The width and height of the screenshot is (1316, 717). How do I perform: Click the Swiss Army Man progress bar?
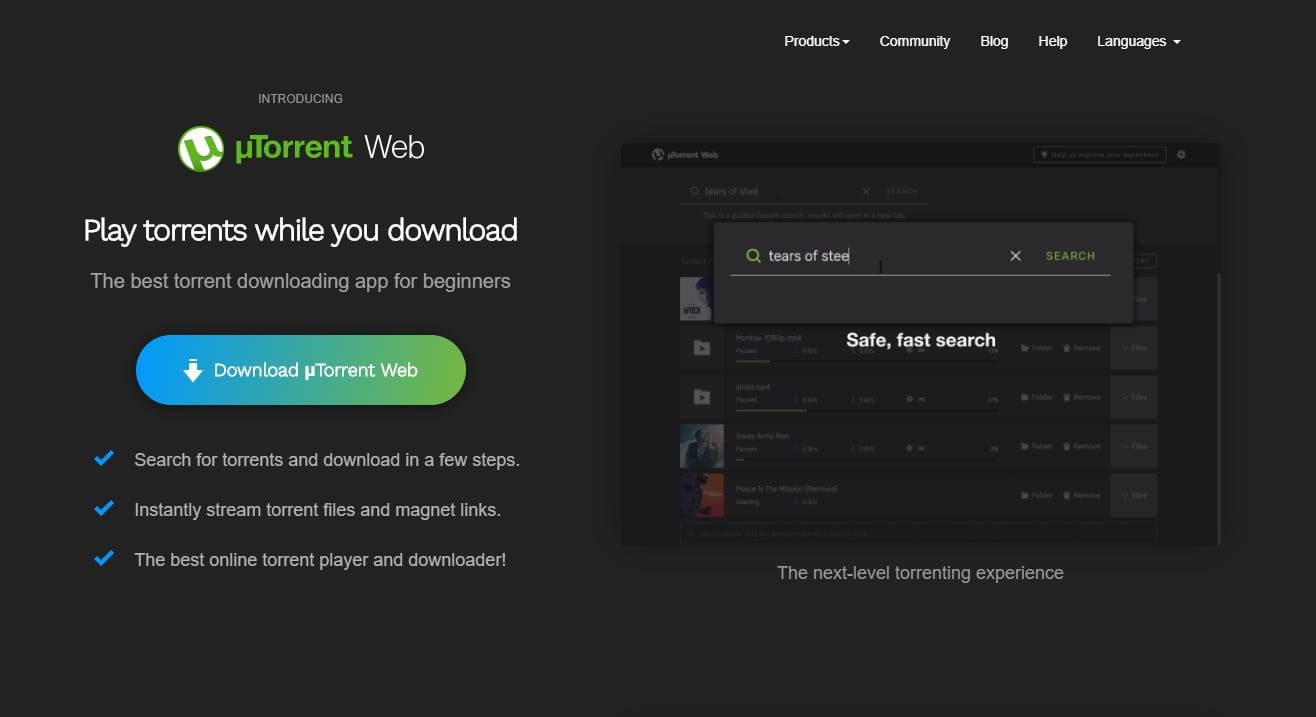pyautogui.click(x=866, y=459)
